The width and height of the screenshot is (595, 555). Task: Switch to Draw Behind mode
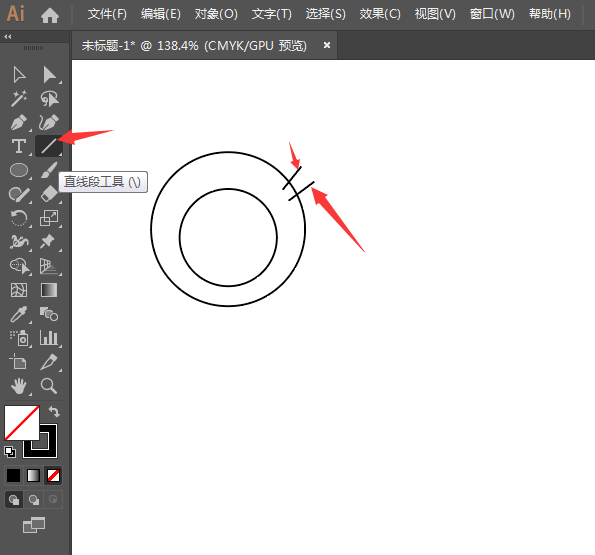click(x=34, y=500)
